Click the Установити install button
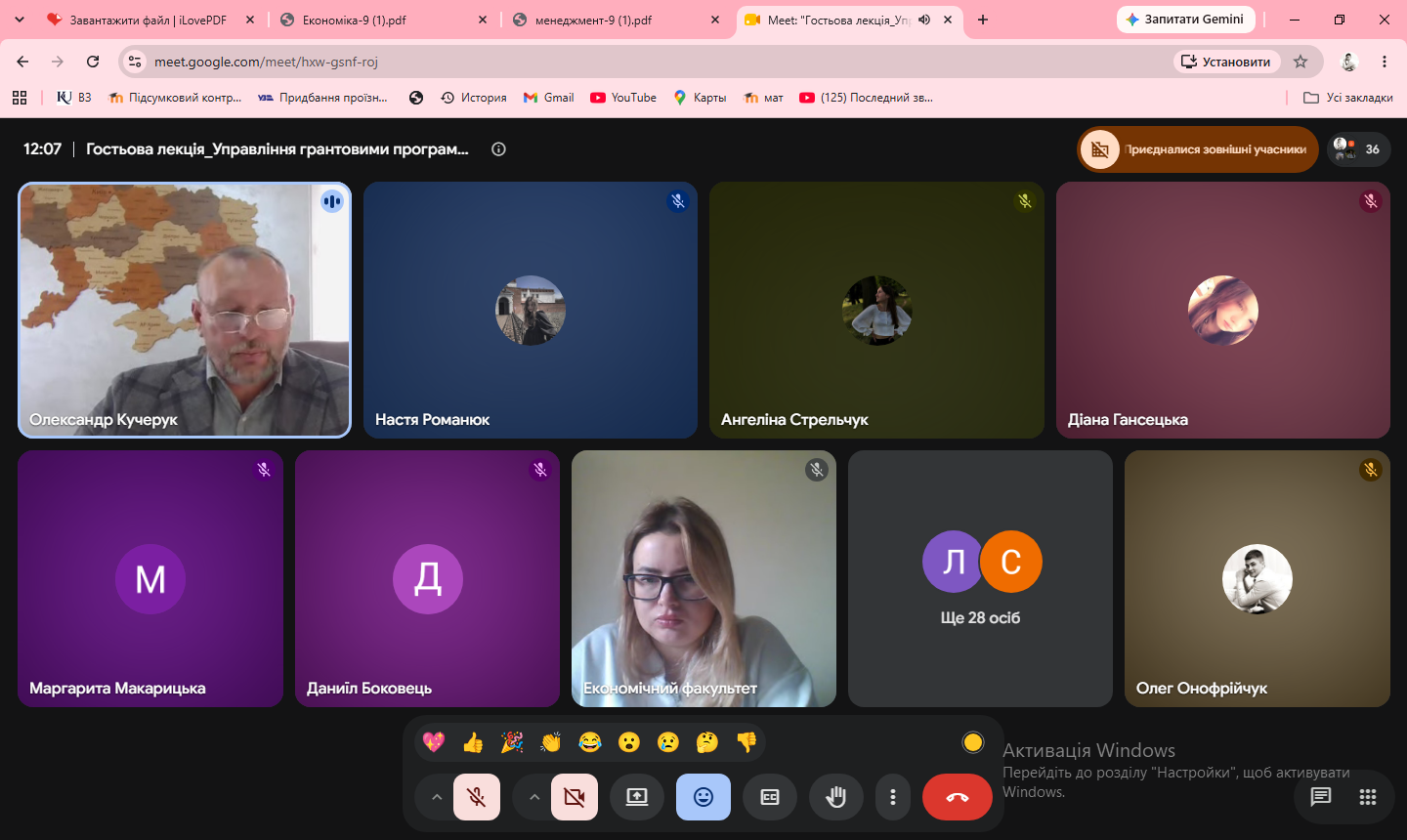This screenshot has width=1407, height=840. [1227, 62]
